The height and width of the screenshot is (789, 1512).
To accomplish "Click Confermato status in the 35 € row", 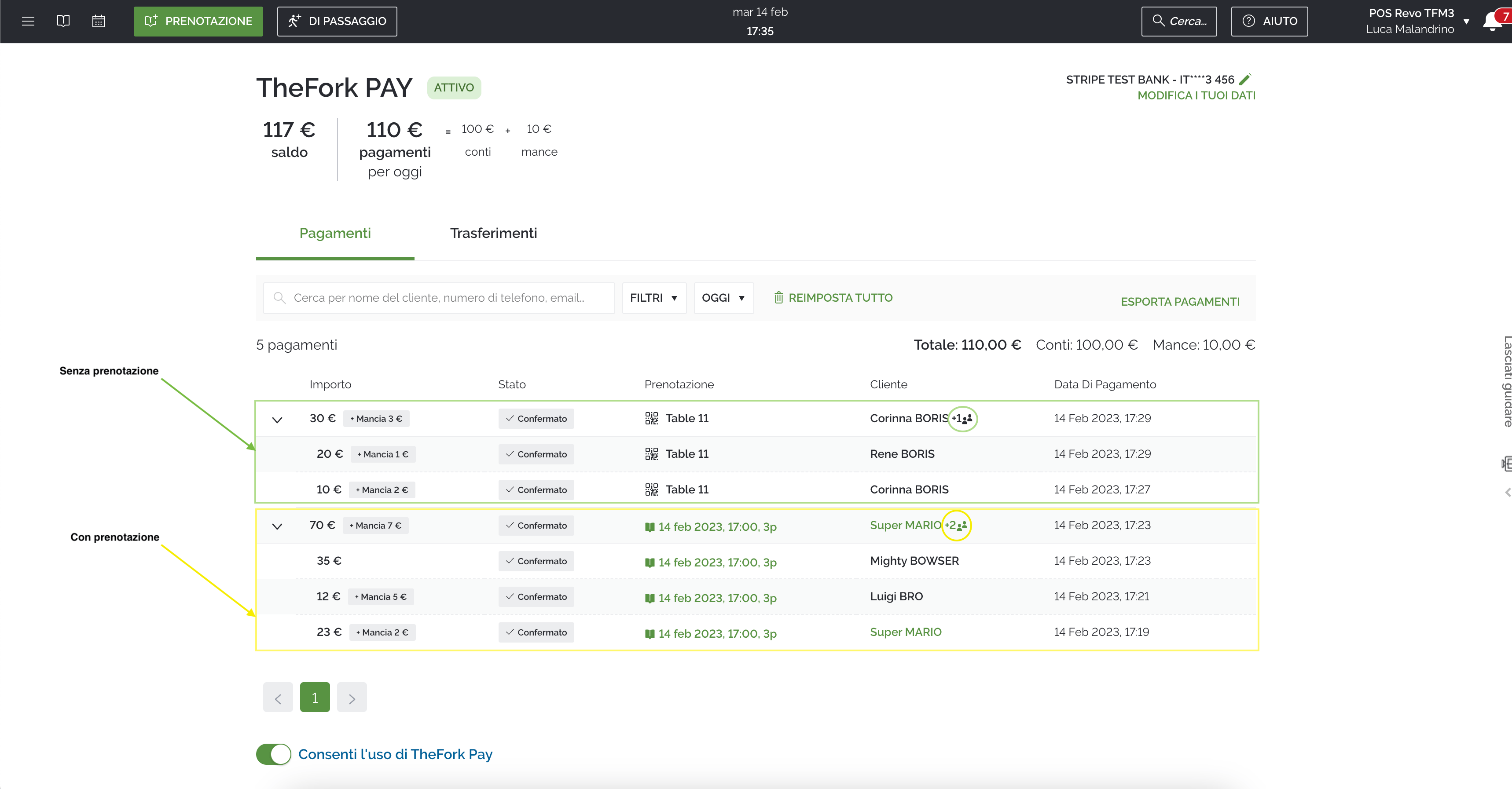I will [536, 561].
